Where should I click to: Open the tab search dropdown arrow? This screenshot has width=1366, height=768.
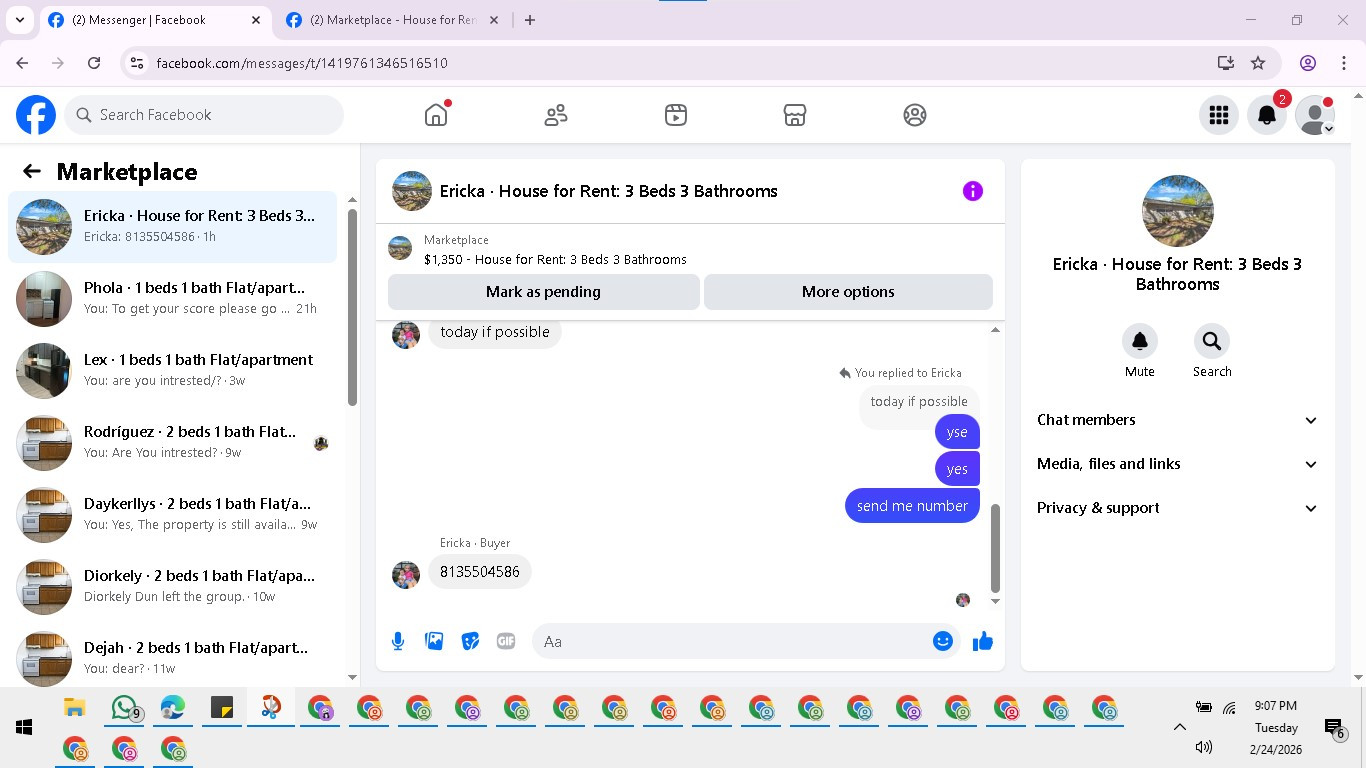19,20
